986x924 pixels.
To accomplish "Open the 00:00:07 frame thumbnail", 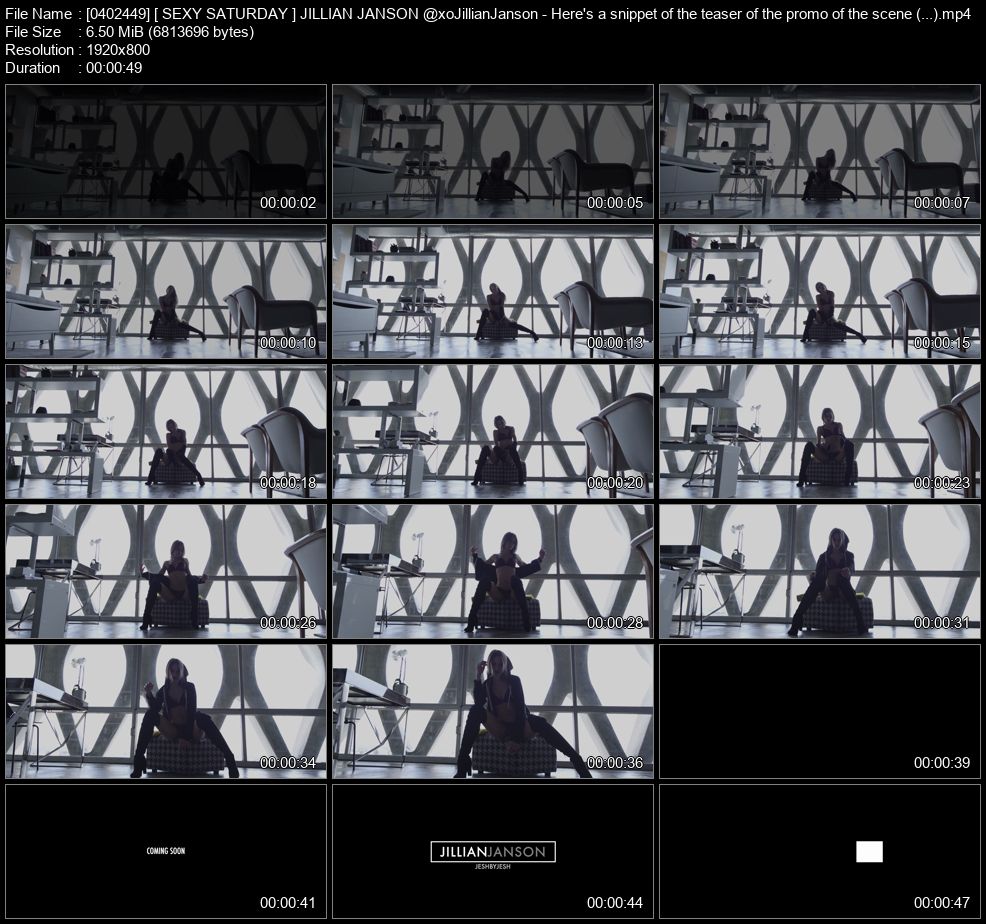I will [819, 151].
